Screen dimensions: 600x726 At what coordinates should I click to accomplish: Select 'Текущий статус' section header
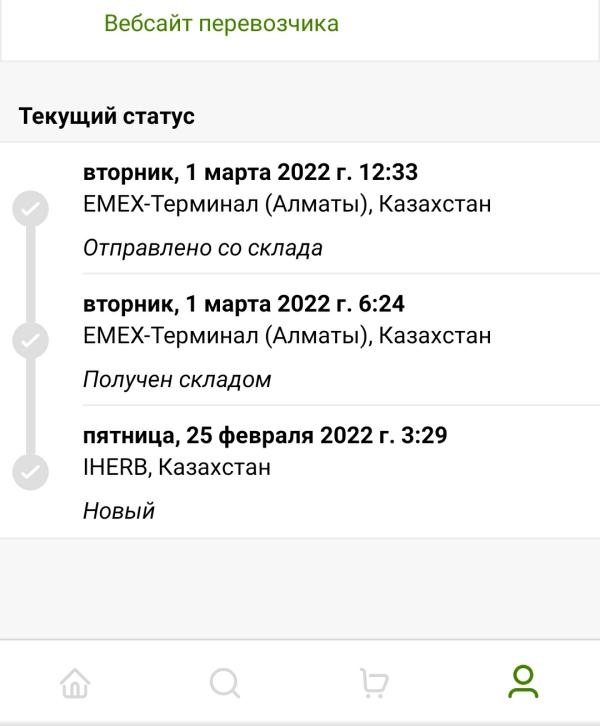106,116
